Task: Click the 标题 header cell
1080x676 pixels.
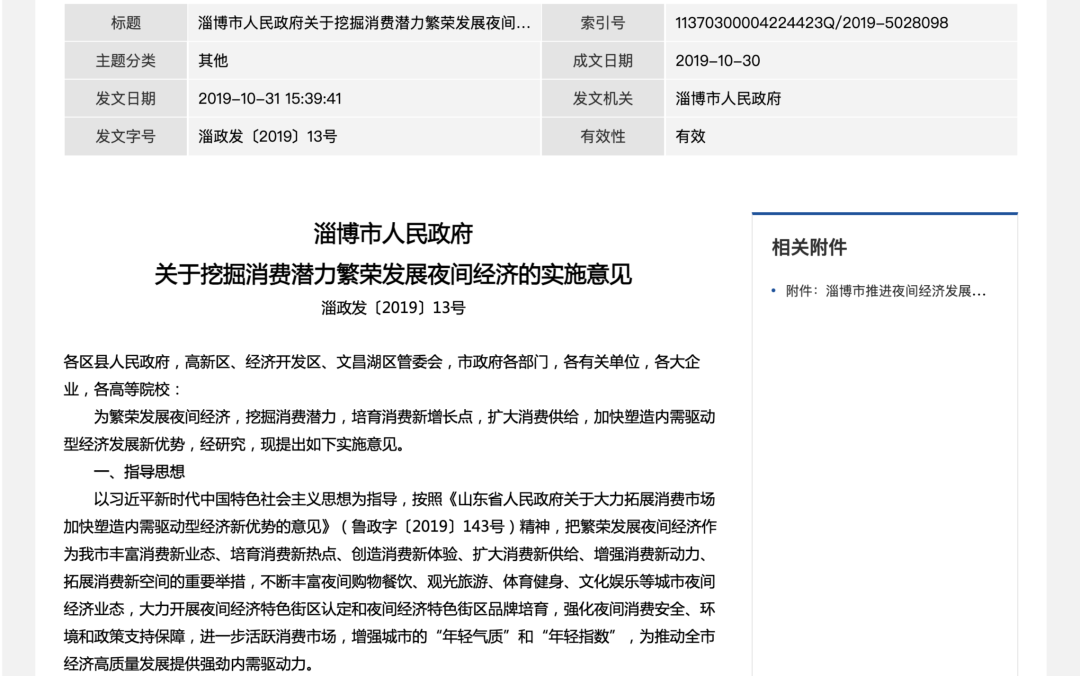Action: coord(125,23)
